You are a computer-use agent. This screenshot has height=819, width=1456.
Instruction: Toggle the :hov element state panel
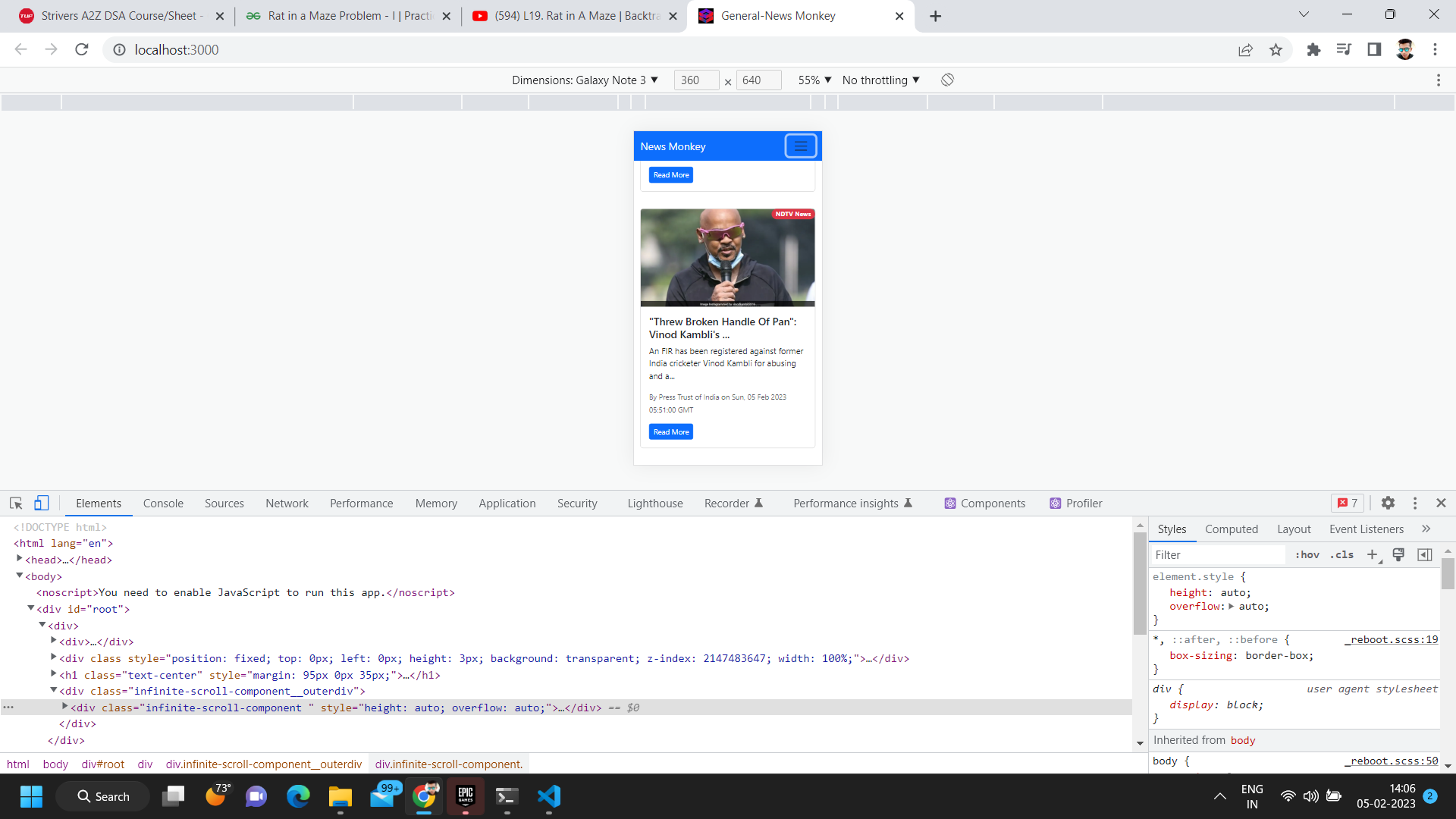(1307, 554)
